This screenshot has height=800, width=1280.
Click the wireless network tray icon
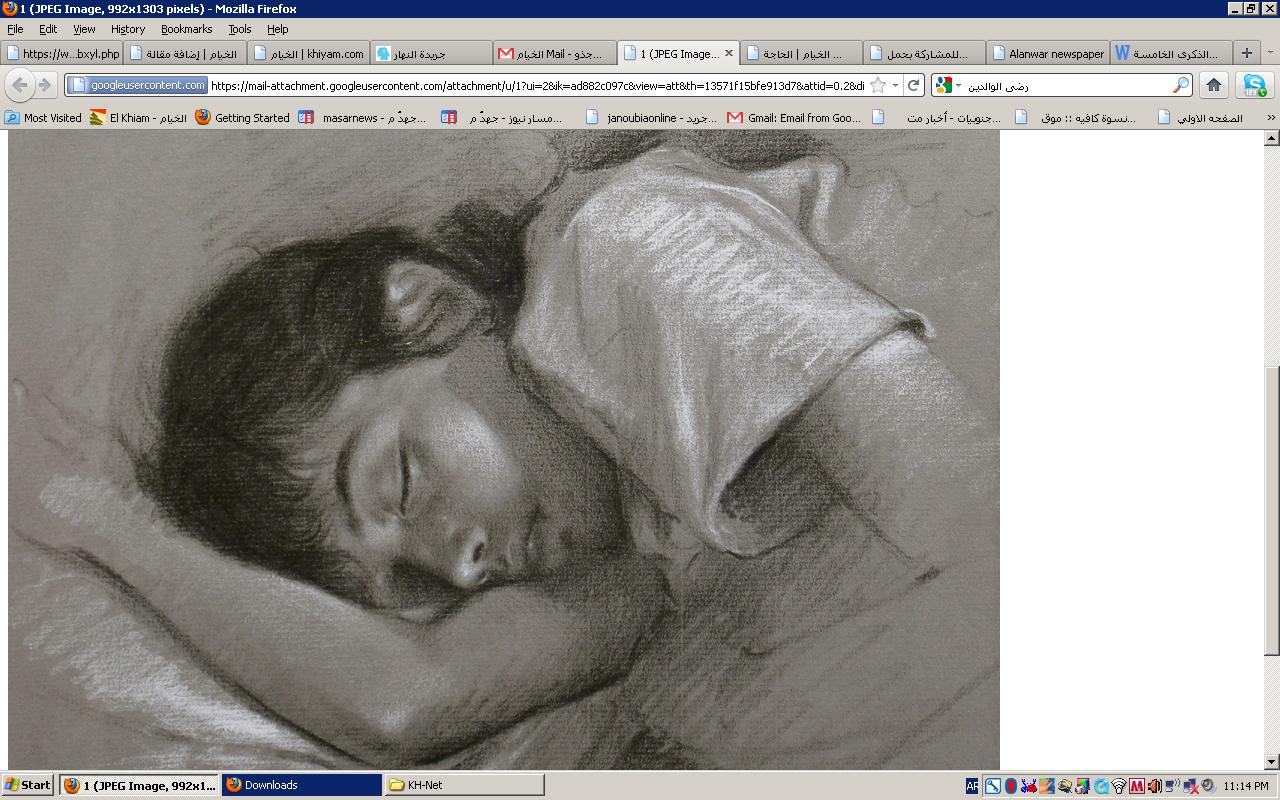click(x=1119, y=786)
